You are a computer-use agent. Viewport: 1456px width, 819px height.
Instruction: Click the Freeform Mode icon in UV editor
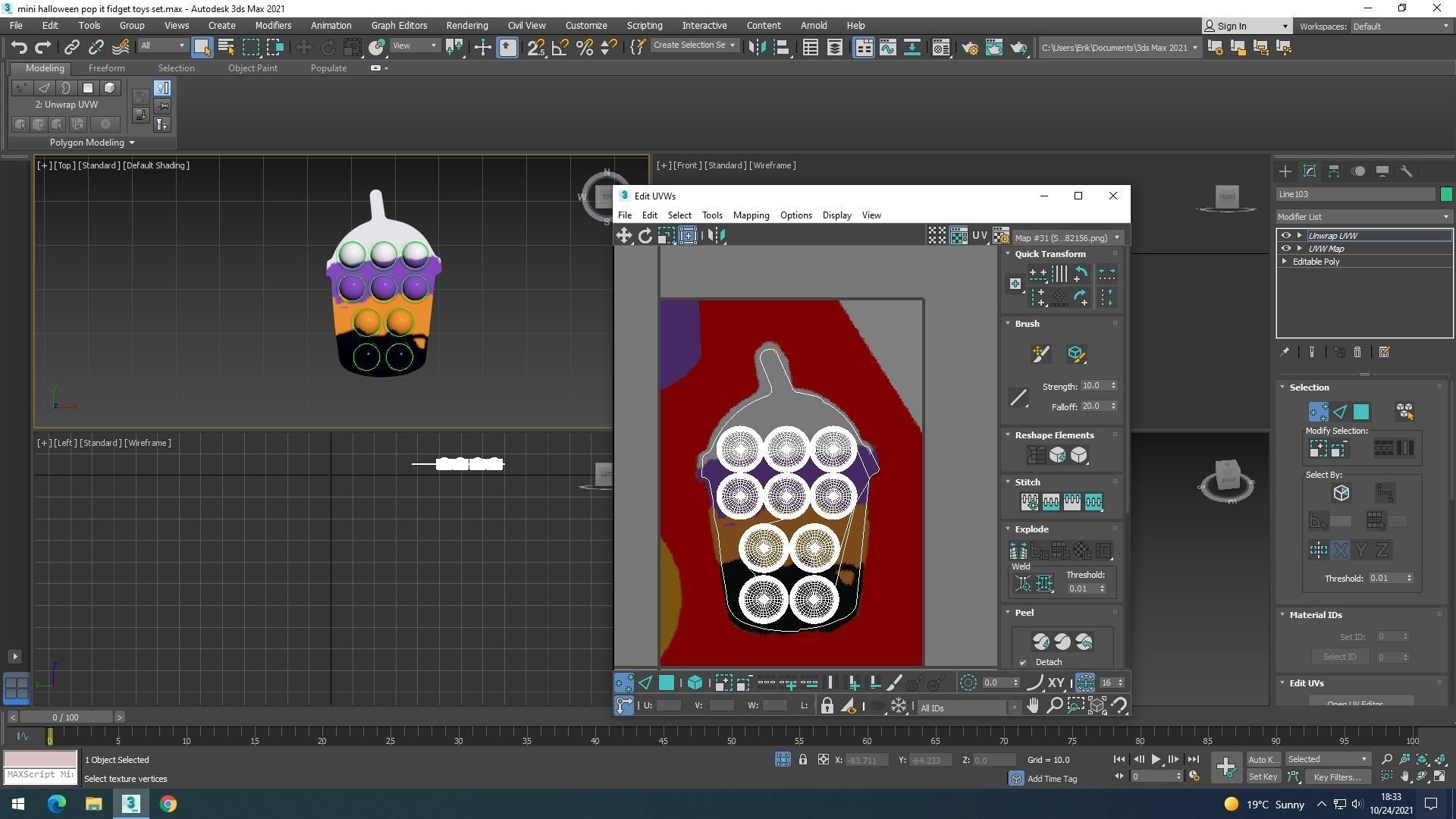pos(688,236)
